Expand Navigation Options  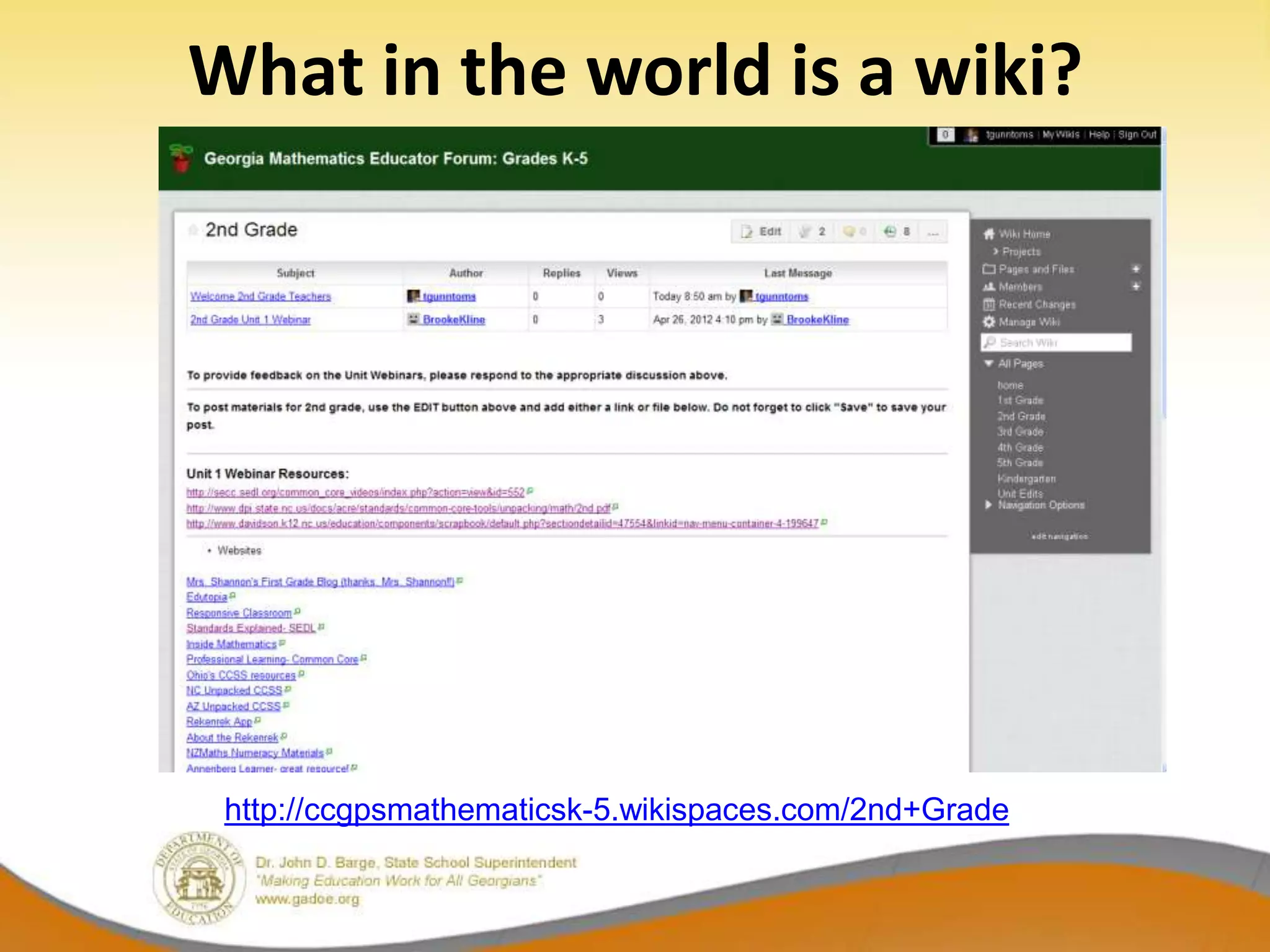pyautogui.click(x=989, y=505)
